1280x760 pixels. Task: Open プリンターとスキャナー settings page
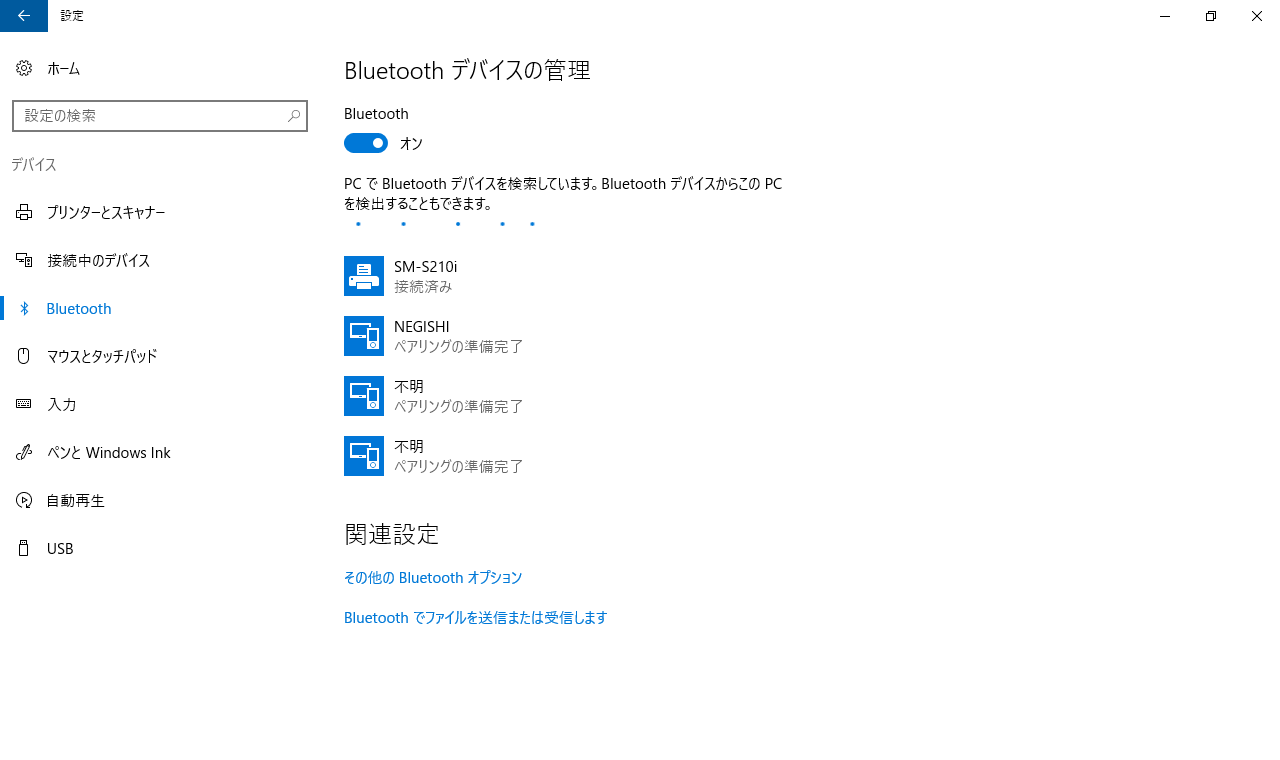pos(106,212)
